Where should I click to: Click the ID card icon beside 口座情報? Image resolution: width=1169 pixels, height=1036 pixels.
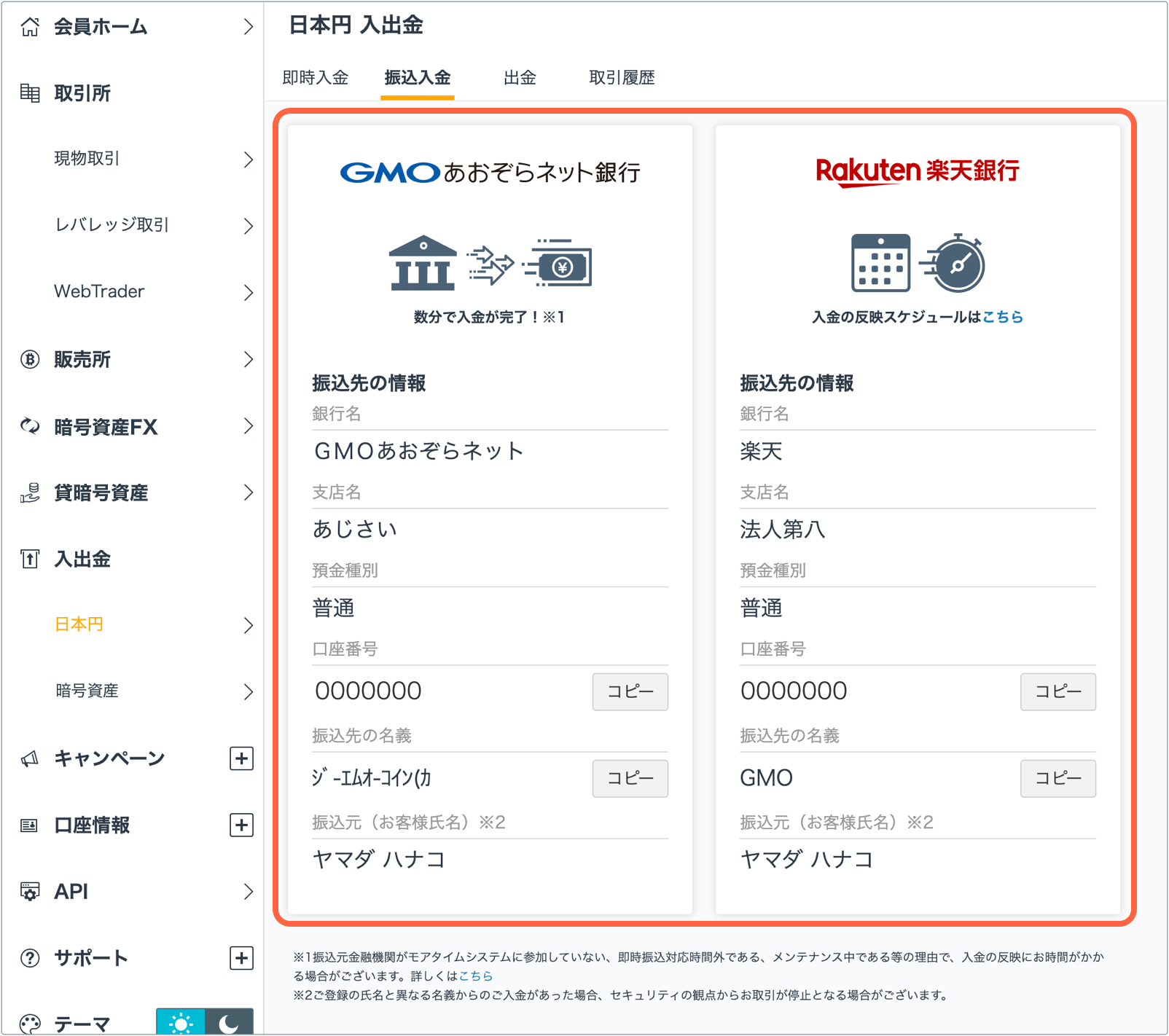(30, 825)
